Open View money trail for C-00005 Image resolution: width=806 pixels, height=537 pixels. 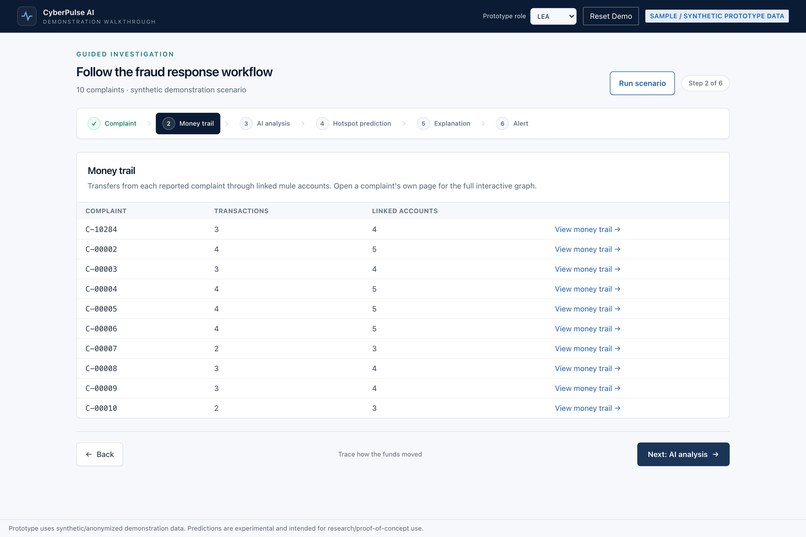point(588,309)
